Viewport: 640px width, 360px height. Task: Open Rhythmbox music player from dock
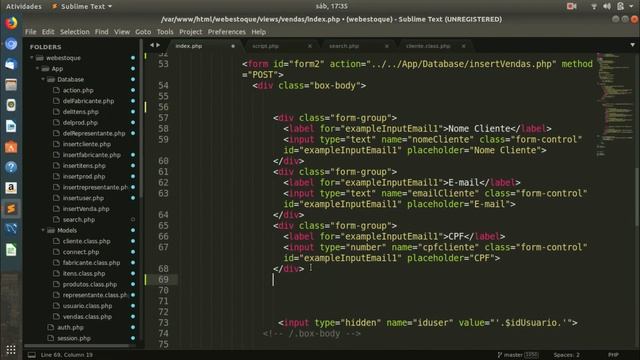tap(11, 105)
